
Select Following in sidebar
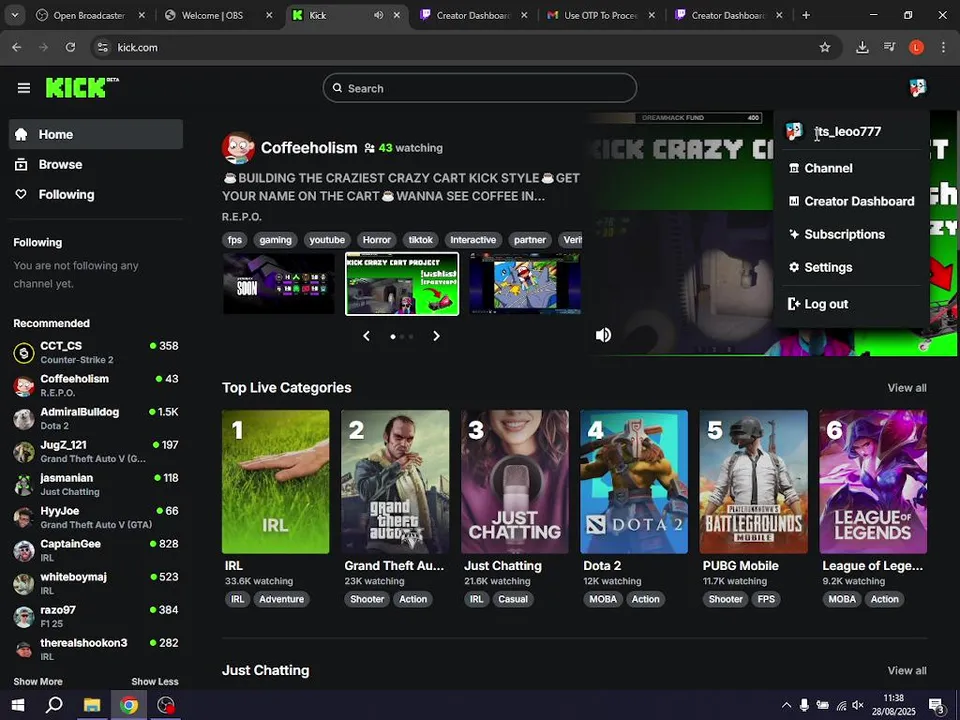pyautogui.click(x=96, y=194)
